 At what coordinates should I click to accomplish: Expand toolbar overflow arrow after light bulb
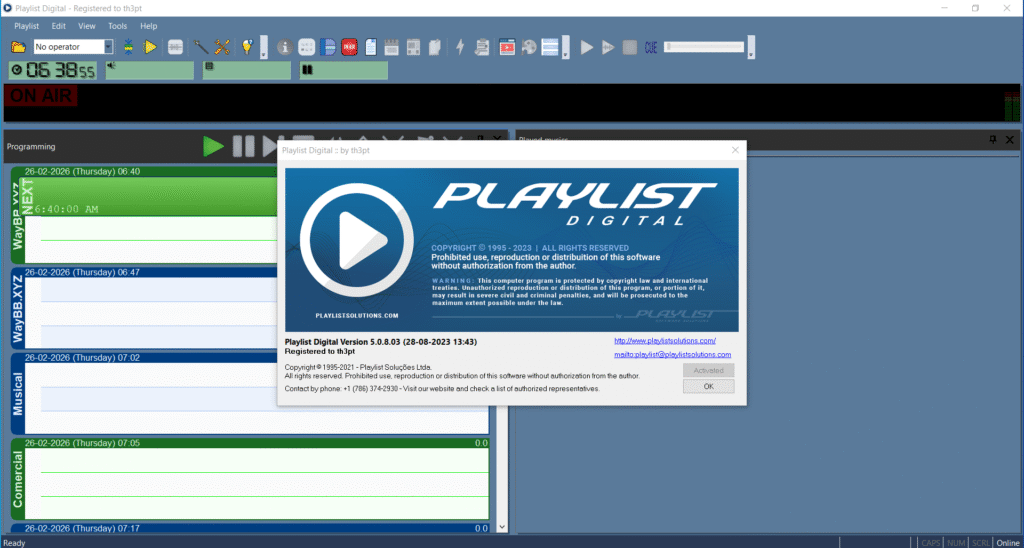coord(263,48)
